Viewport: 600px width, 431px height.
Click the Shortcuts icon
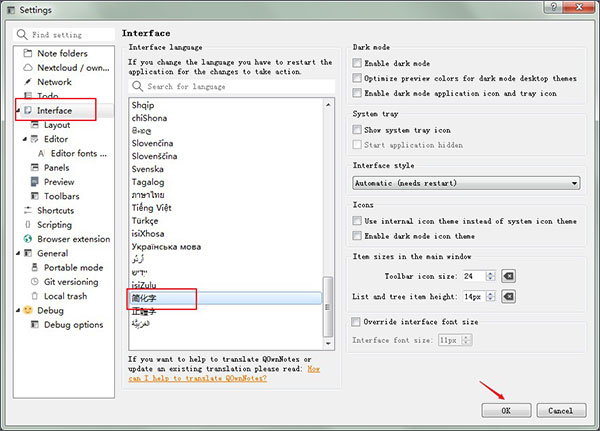(28, 210)
